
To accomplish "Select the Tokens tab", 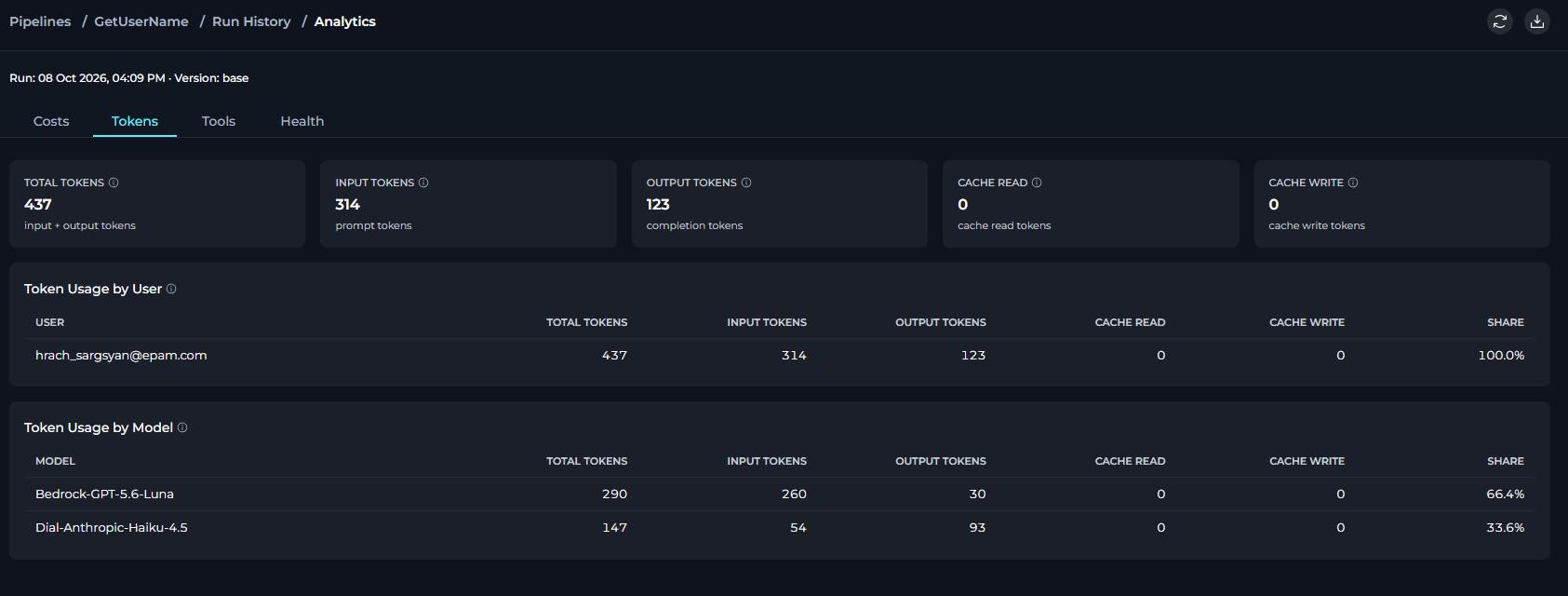I will click(x=135, y=121).
